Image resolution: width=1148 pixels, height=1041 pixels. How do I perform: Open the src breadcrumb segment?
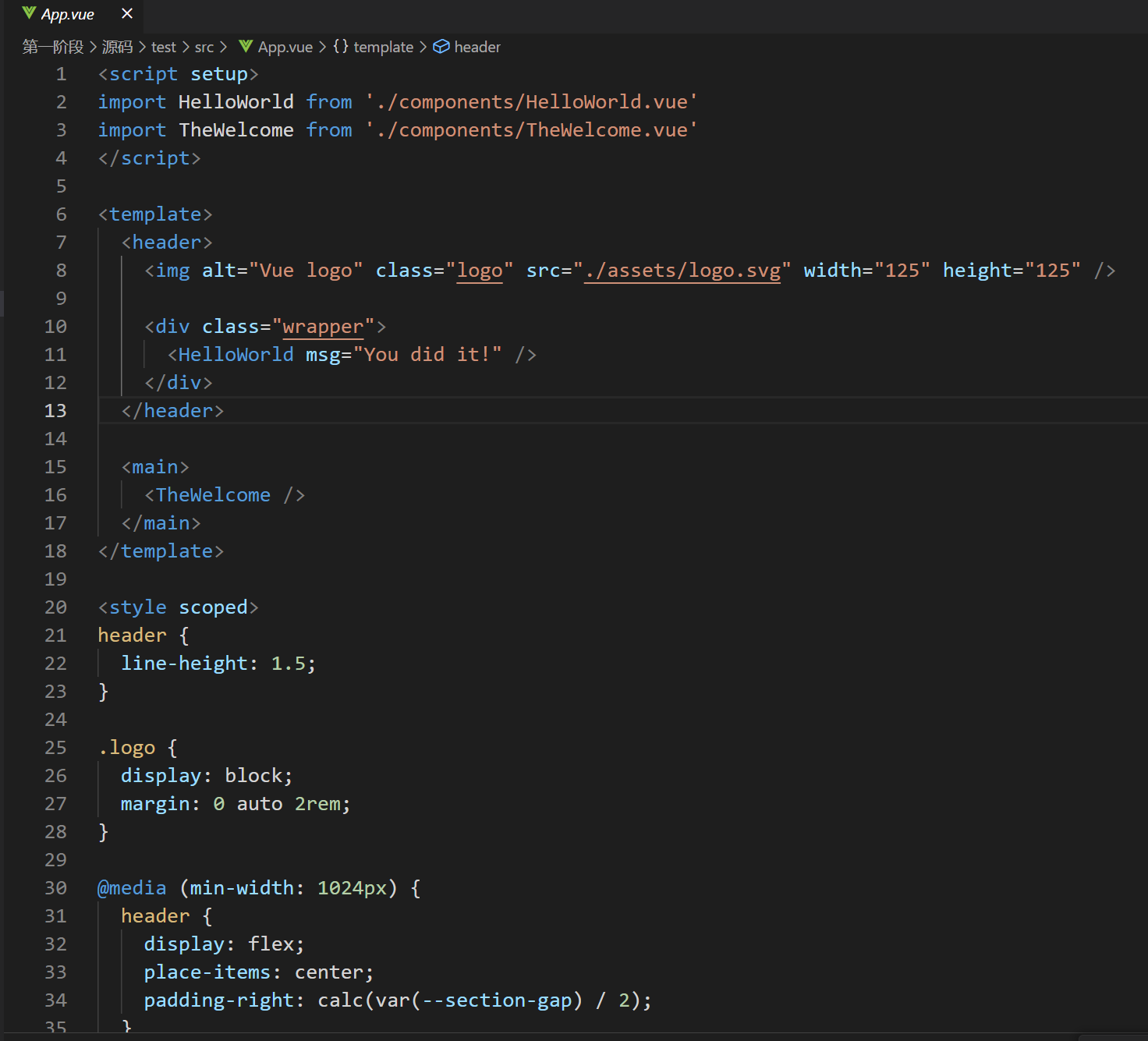tap(204, 47)
